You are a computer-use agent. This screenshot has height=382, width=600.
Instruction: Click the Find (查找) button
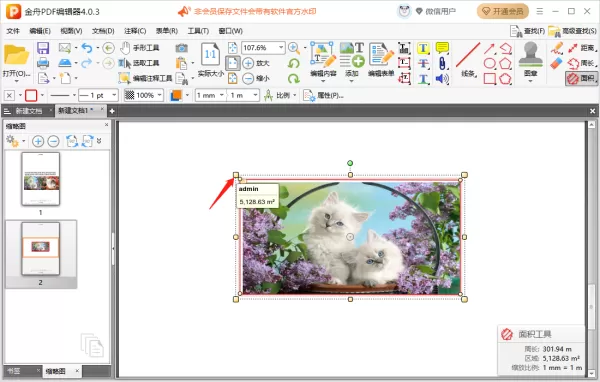click(x=527, y=31)
